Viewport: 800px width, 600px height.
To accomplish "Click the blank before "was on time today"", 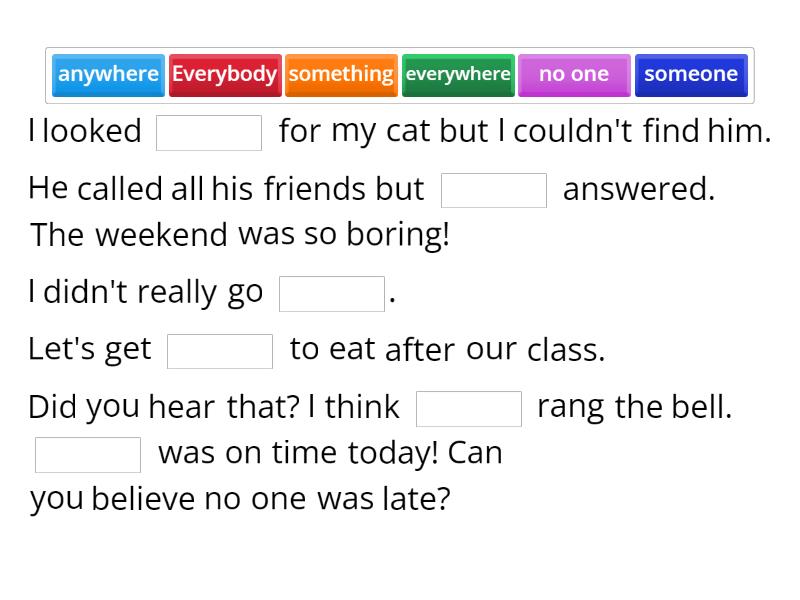I will click(x=87, y=453).
